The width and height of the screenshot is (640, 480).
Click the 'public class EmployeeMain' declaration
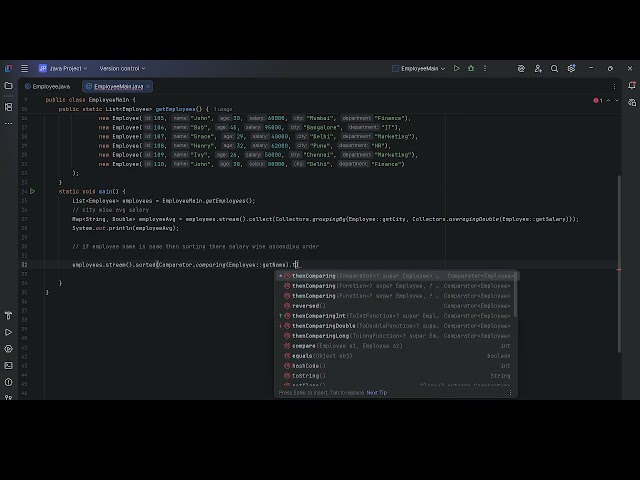pos(90,100)
